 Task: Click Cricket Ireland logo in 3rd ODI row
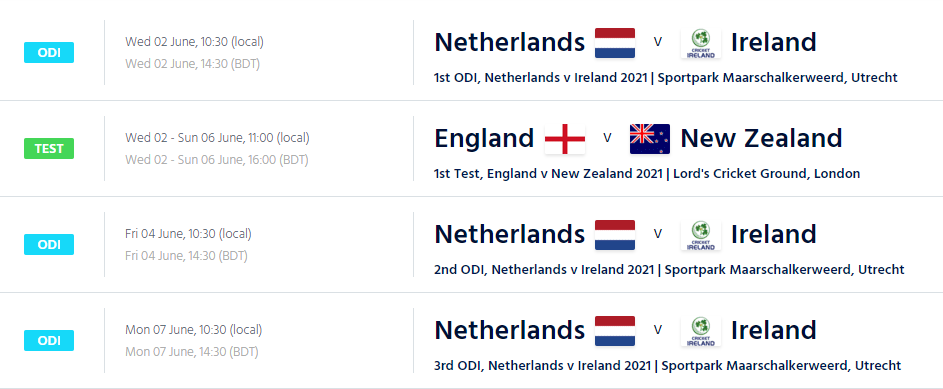[701, 331]
